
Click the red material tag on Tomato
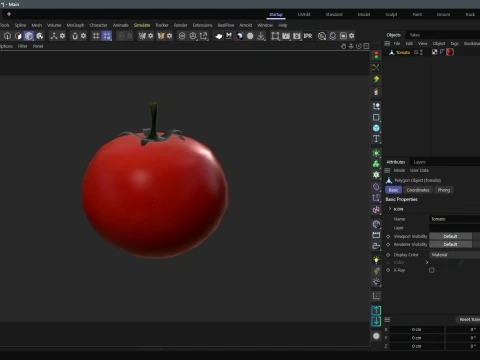click(450, 52)
